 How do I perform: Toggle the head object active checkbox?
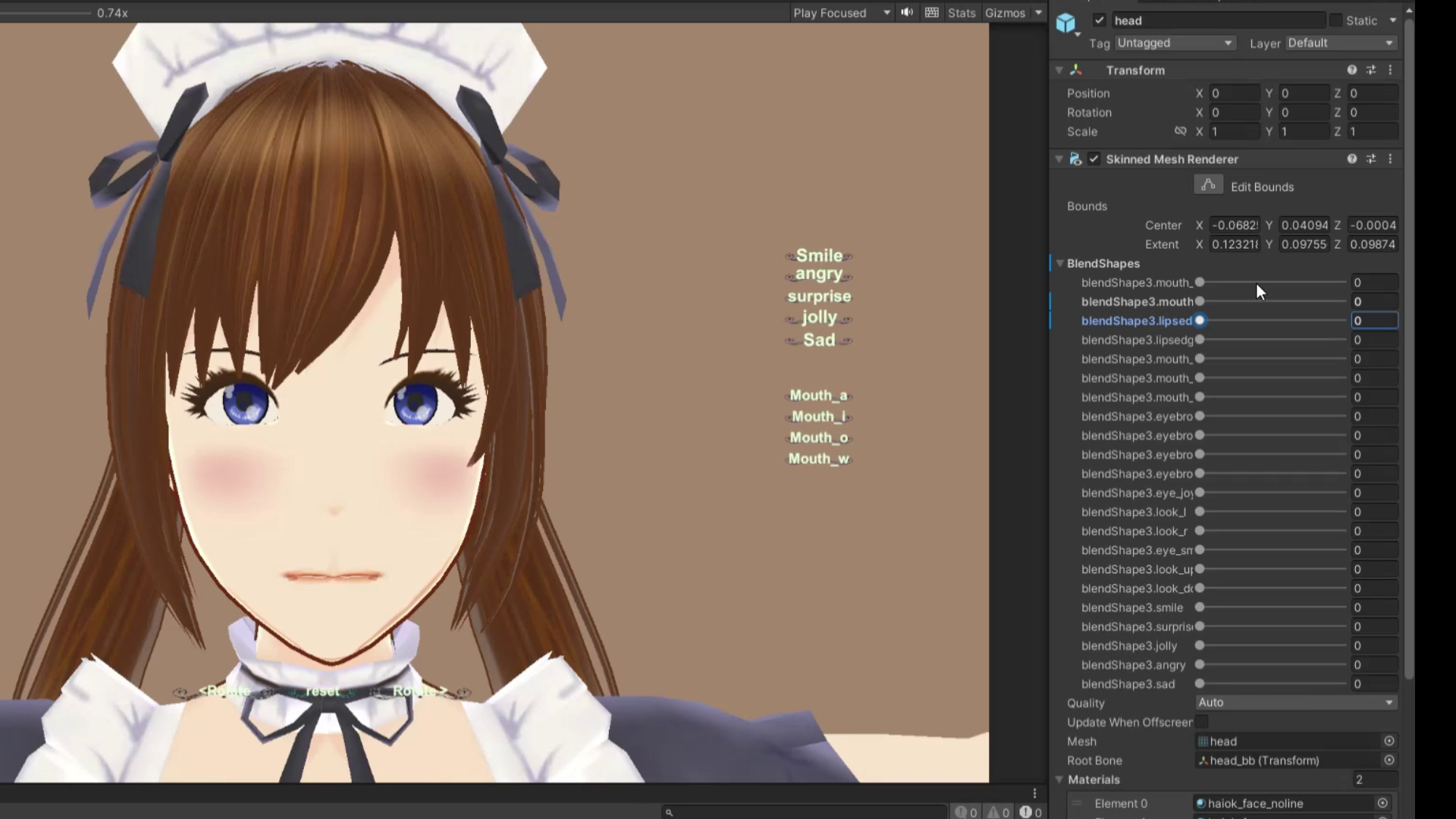coord(1099,20)
